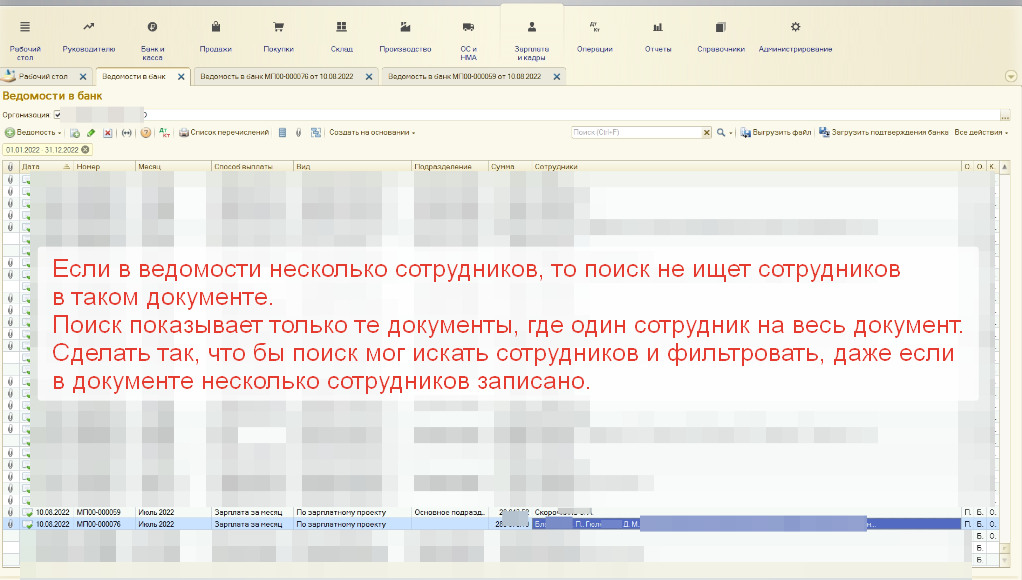
Task: Expand the Все действия menu
Action: [982, 132]
